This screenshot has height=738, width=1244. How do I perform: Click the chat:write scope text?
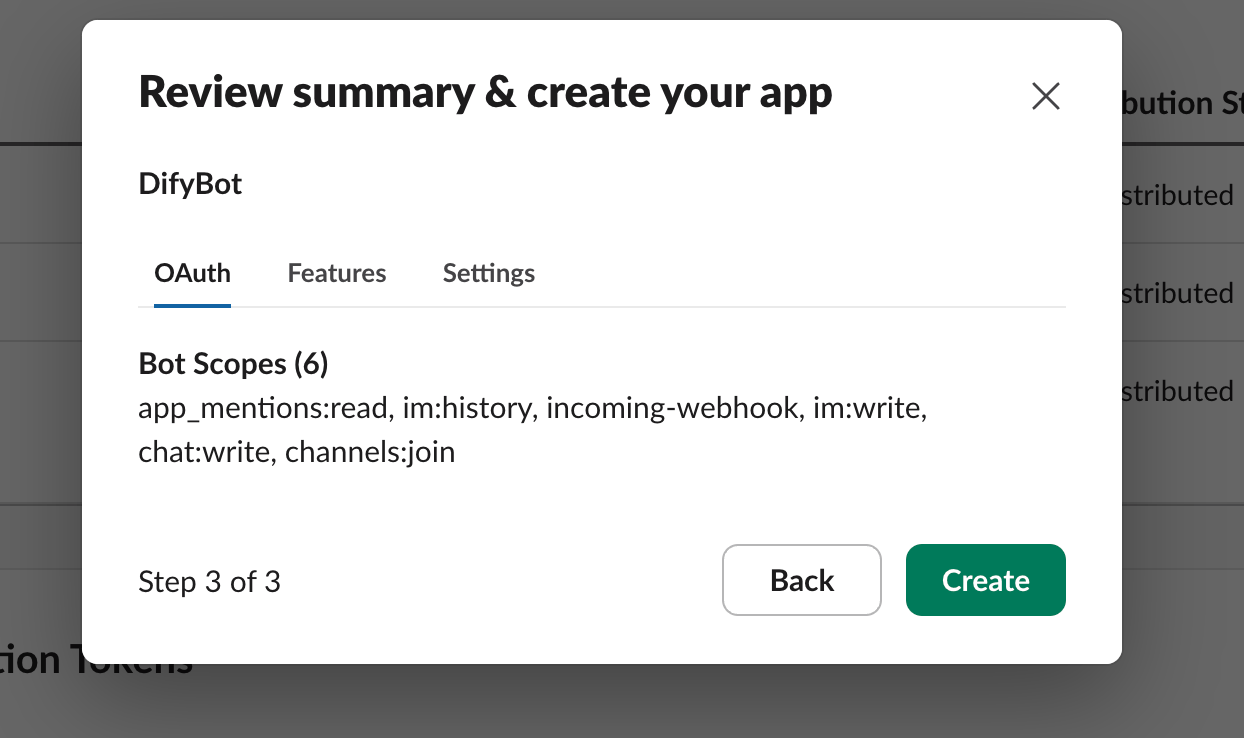204,453
